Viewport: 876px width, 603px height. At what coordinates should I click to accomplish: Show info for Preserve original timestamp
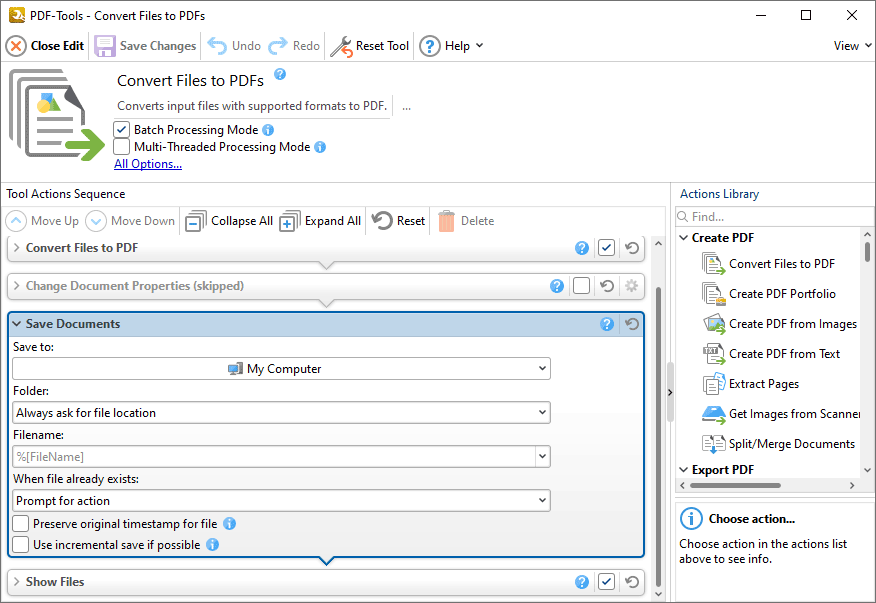click(x=230, y=524)
